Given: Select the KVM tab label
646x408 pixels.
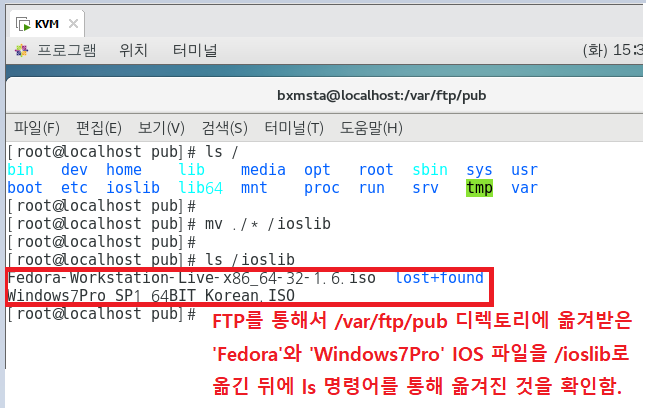Looking at the screenshot, I should 47,24.
